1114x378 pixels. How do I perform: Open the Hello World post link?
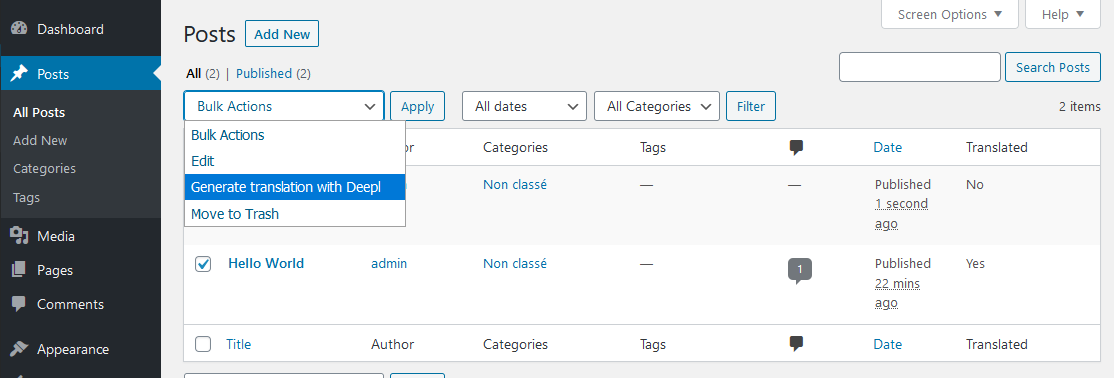pyautogui.click(x=266, y=263)
